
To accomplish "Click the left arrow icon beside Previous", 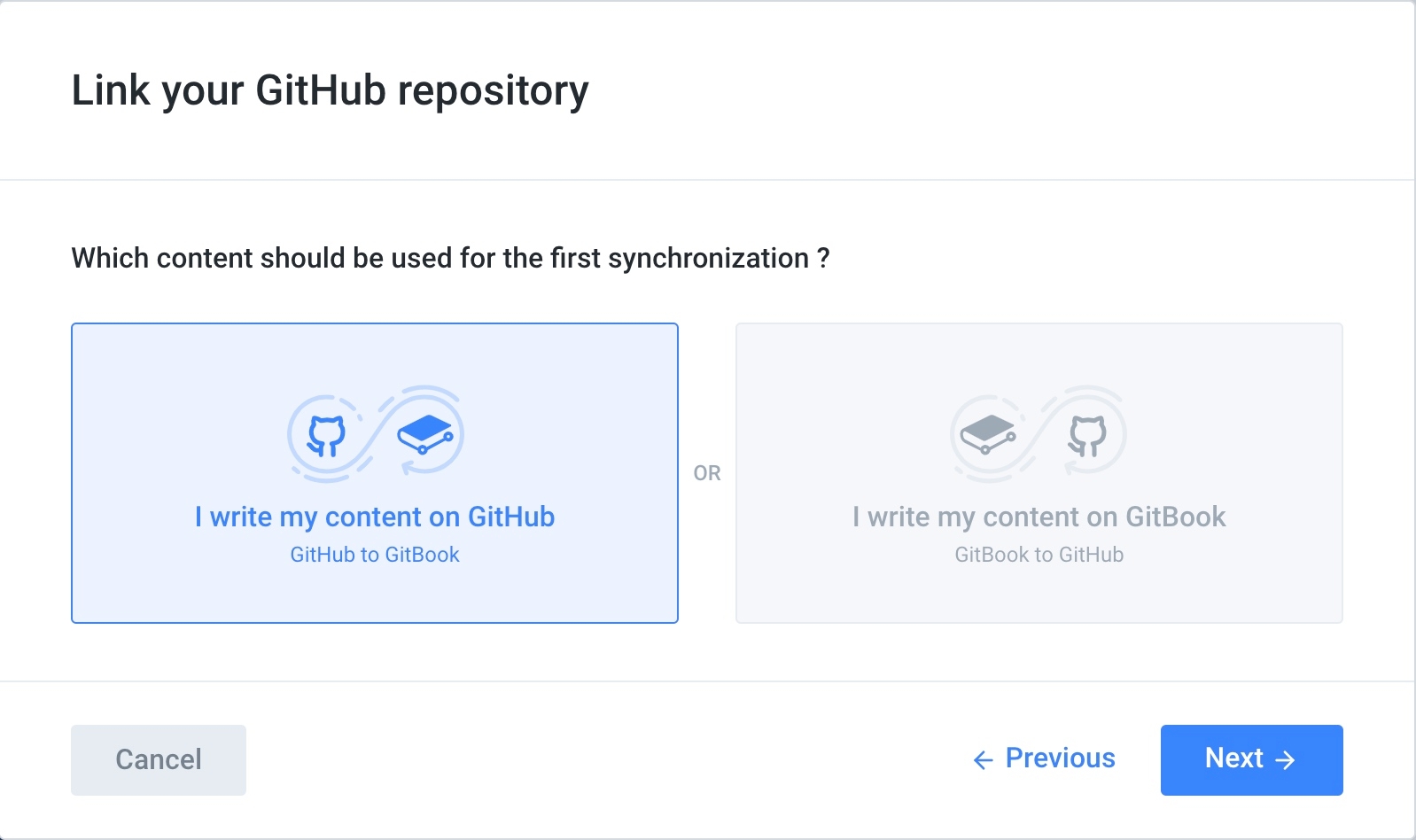I will [x=983, y=760].
